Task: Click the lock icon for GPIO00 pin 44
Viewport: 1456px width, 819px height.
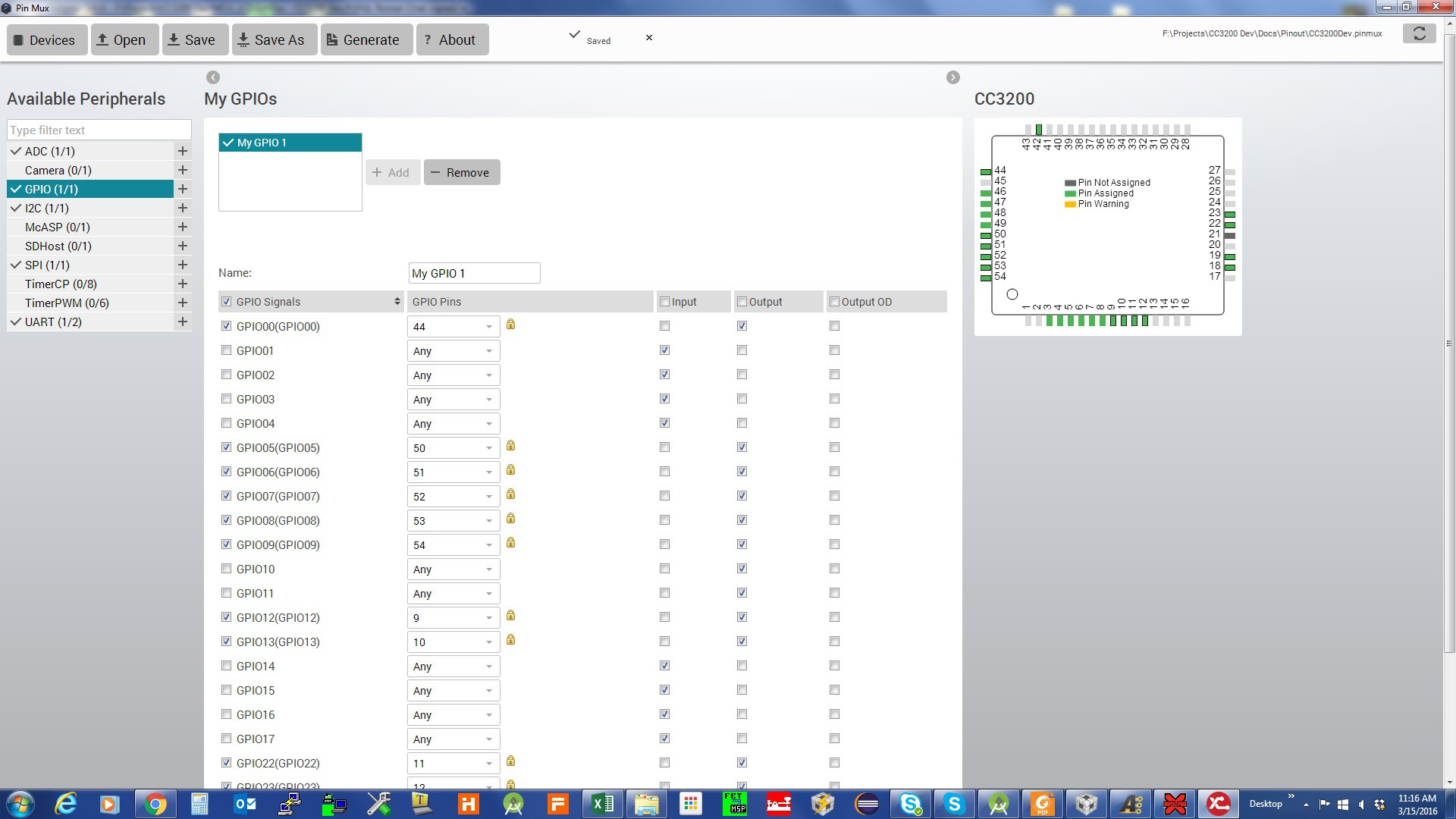Action: [511, 325]
